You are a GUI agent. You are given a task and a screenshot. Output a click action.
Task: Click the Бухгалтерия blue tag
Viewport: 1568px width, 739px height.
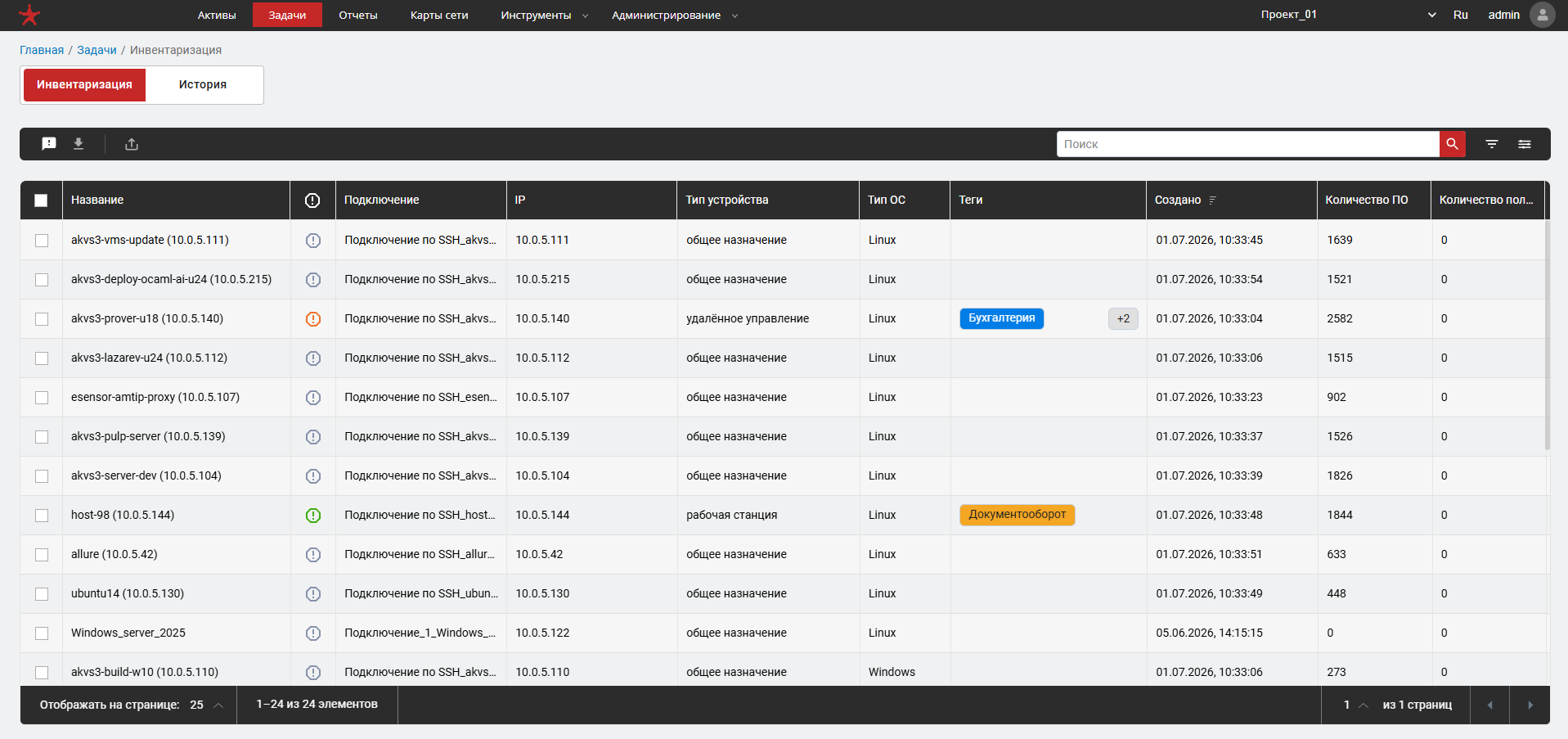click(x=1002, y=318)
